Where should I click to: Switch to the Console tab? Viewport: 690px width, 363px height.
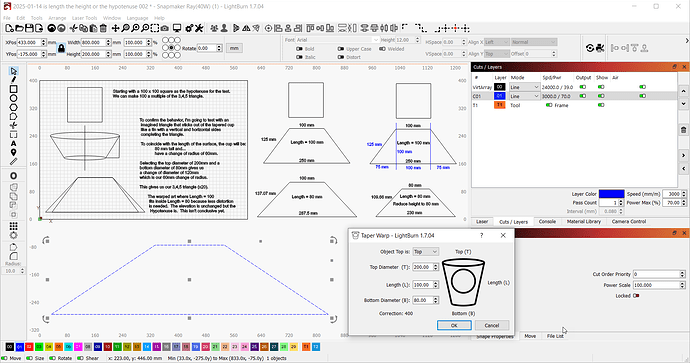547,222
